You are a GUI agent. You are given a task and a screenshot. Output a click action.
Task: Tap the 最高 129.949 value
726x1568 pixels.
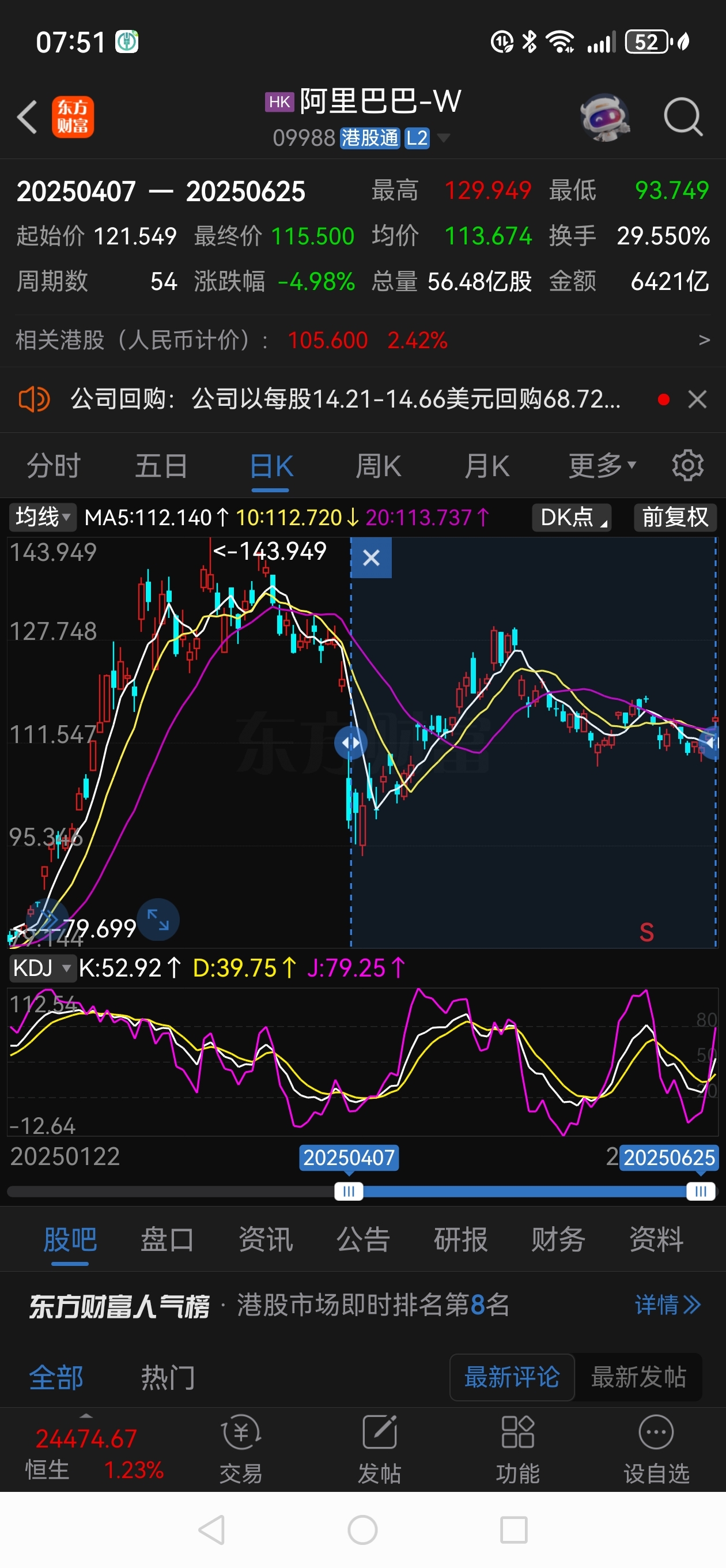tap(488, 190)
